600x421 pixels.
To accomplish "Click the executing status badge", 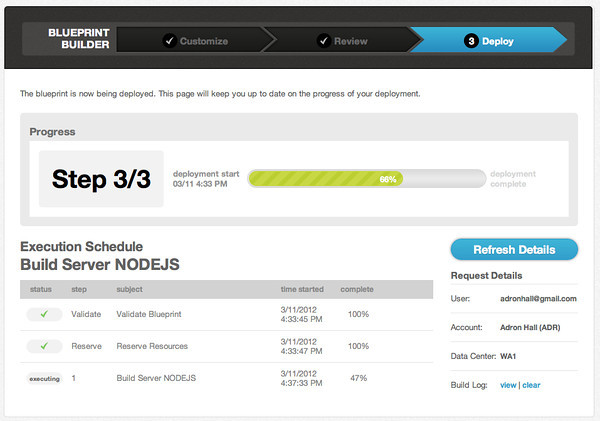I will [44, 379].
